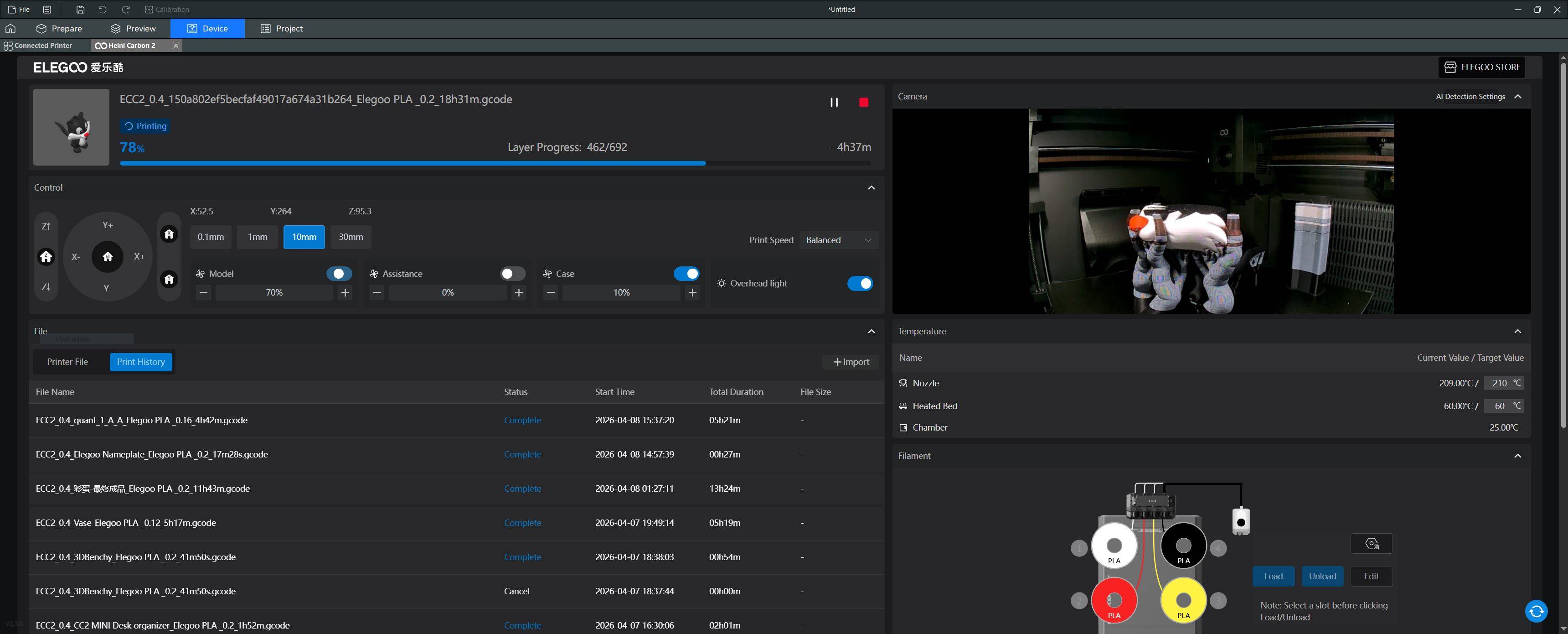Image resolution: width=1568 pixels, height=634 pixels.
Task: Open the Print Speed Balanced dropdown
Action: [838, 240]
